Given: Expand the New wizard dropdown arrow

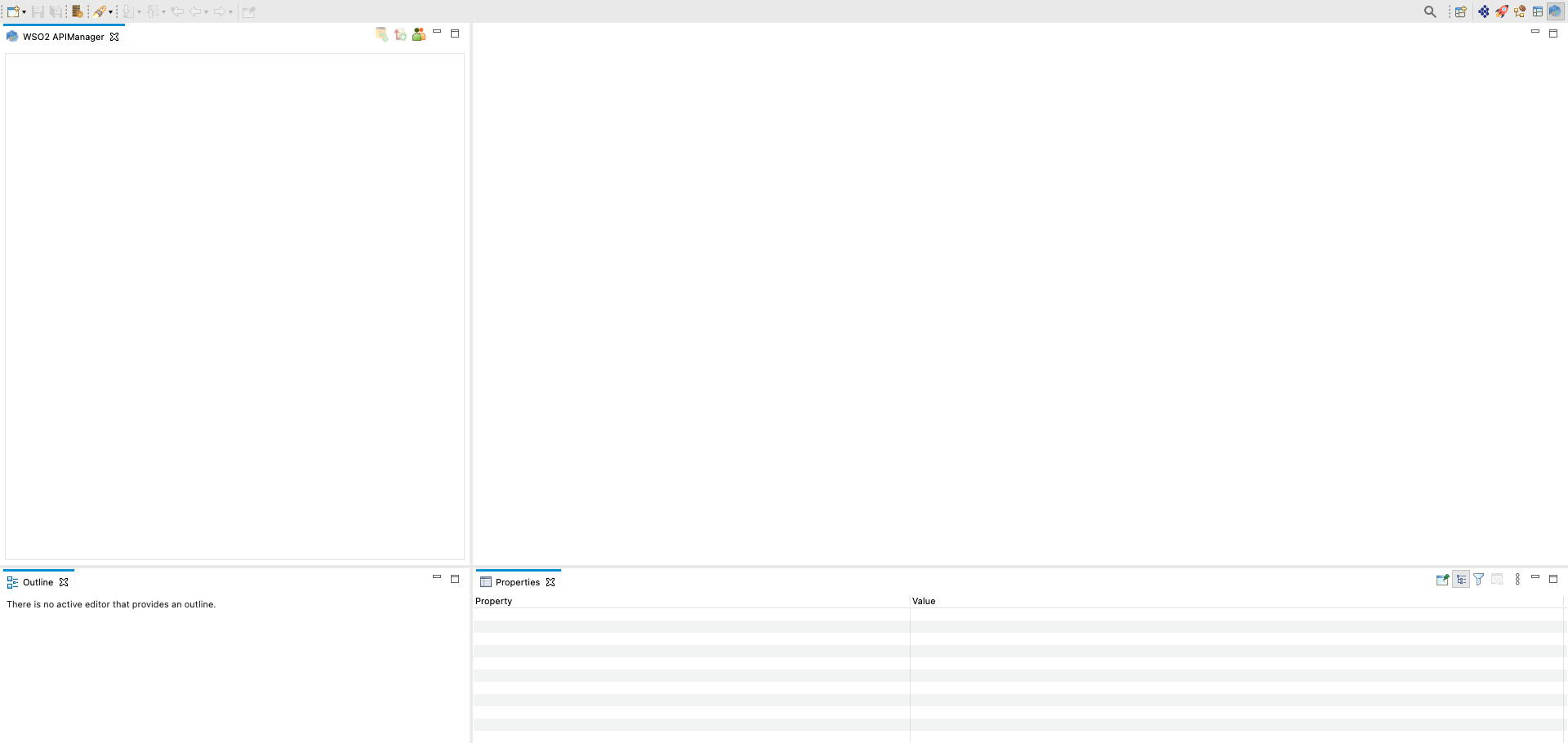Looking at the screenshot, I should click(x=24, y=11).
